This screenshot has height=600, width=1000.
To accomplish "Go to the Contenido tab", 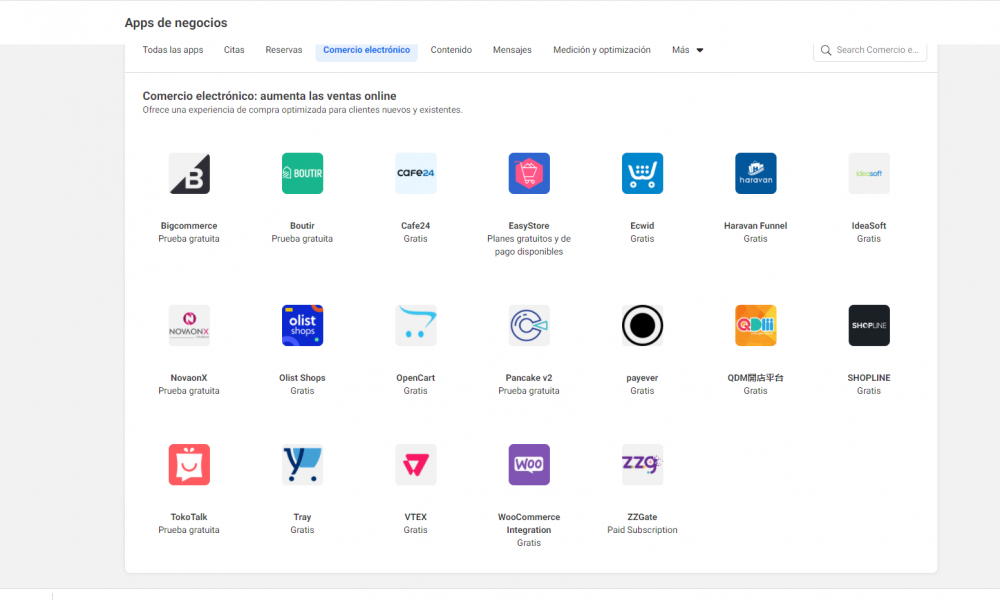I will [451, 50].
